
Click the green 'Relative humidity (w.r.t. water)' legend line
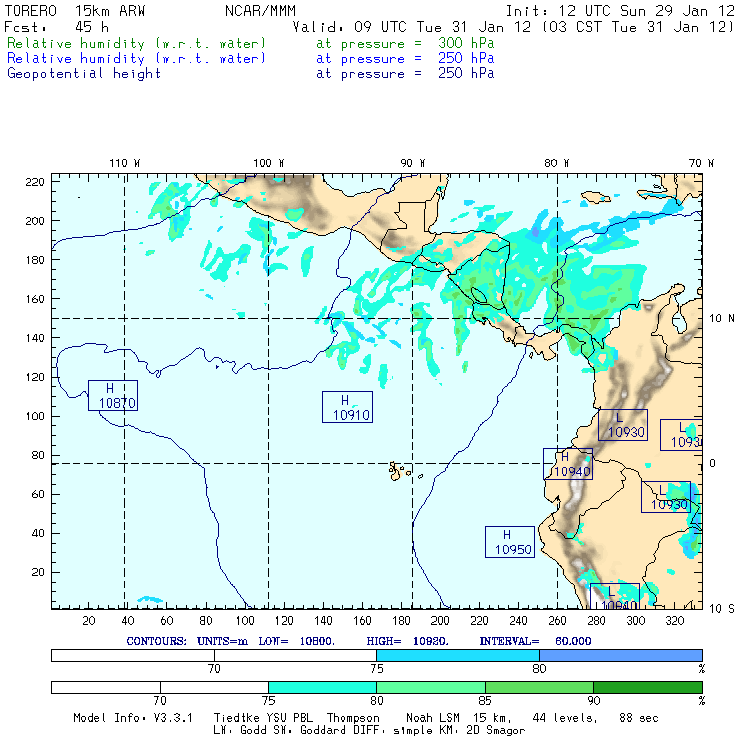click(x=136, y=43)
